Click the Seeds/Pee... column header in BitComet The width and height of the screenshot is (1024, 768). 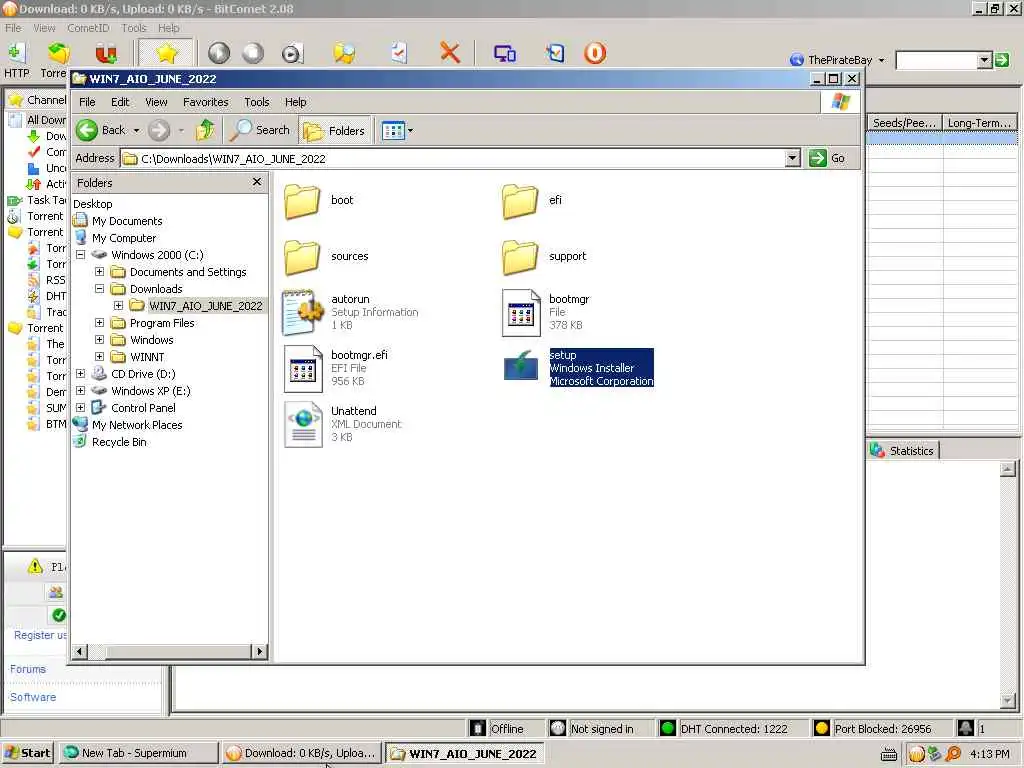coord(904,123)
